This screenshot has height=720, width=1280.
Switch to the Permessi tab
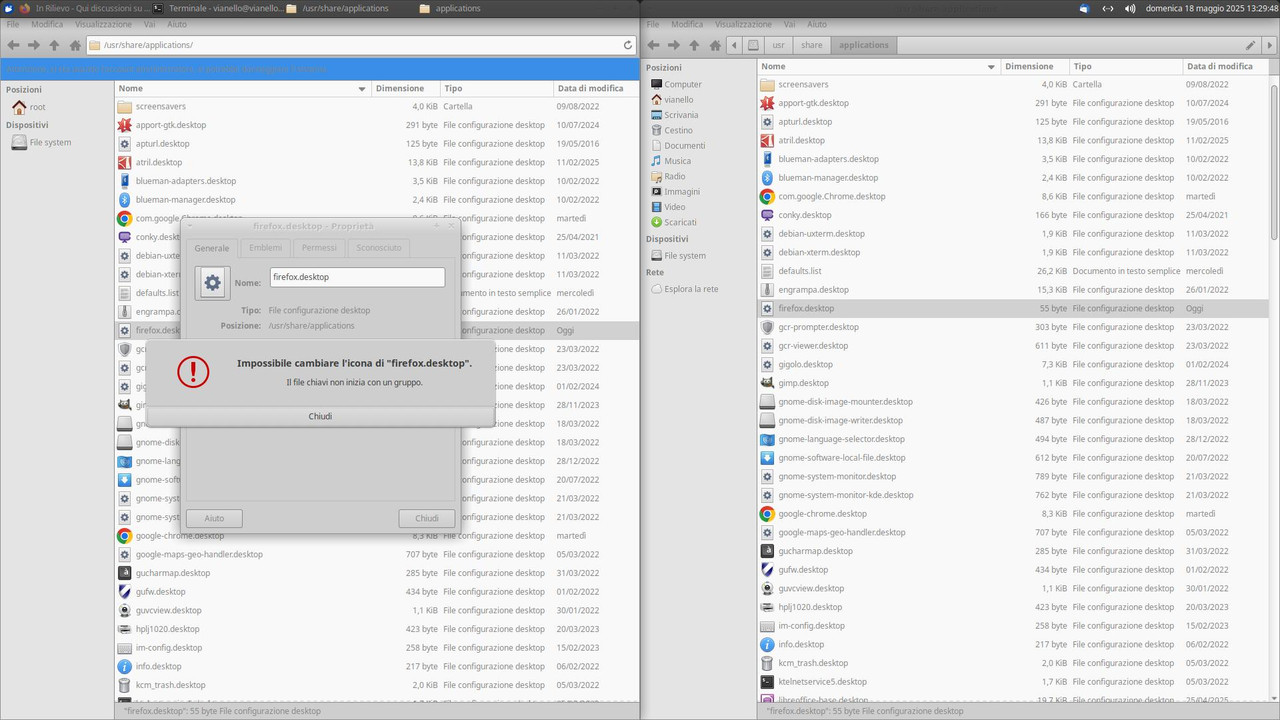coord(319,248)
